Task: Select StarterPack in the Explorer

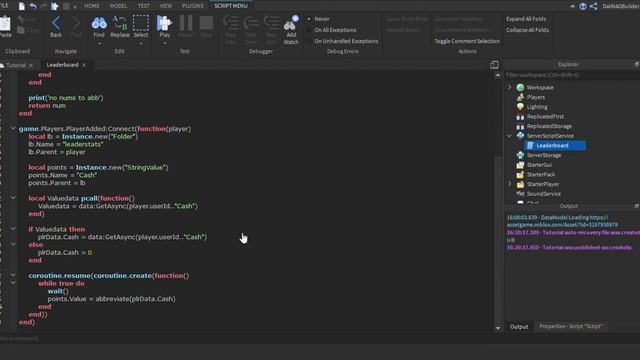Action: tap(540, 174)
